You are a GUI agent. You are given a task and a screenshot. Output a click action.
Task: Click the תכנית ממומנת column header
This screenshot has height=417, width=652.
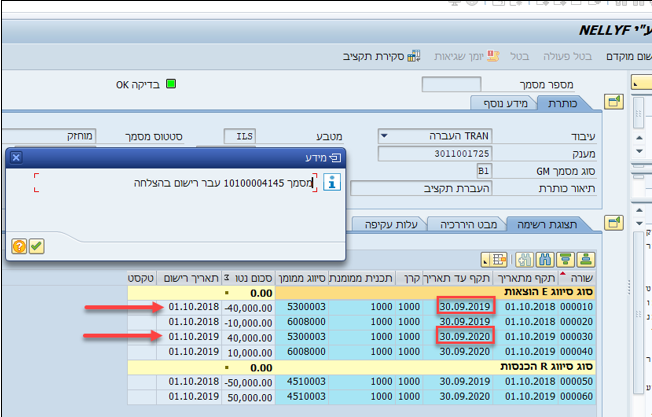coord(362,278)
